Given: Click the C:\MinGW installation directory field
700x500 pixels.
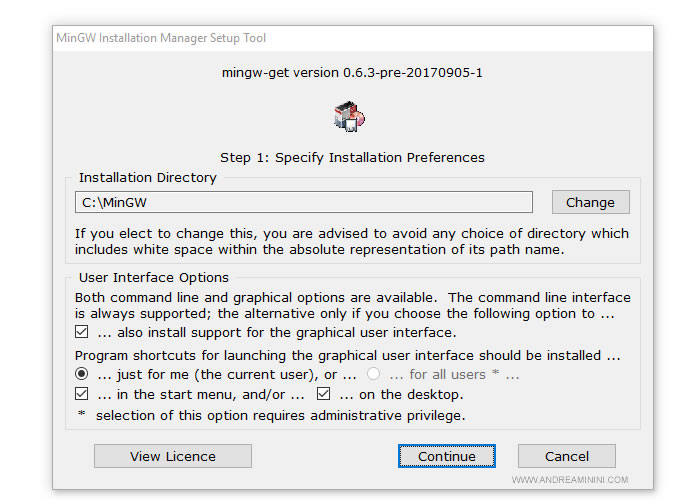Looking at the screenshot, I should 304,202.
